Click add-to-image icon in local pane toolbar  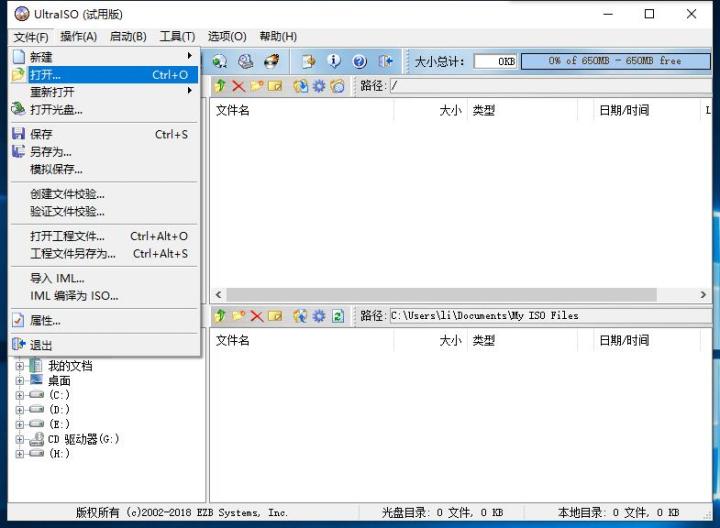click(301, 315)
